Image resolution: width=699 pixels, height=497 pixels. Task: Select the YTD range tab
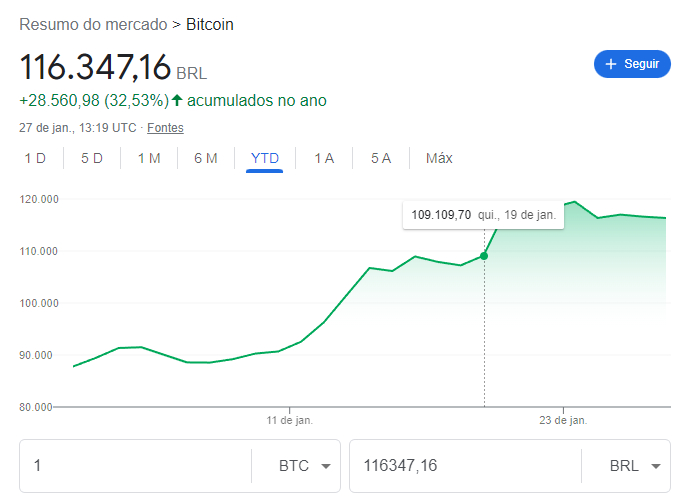(264, 158)
